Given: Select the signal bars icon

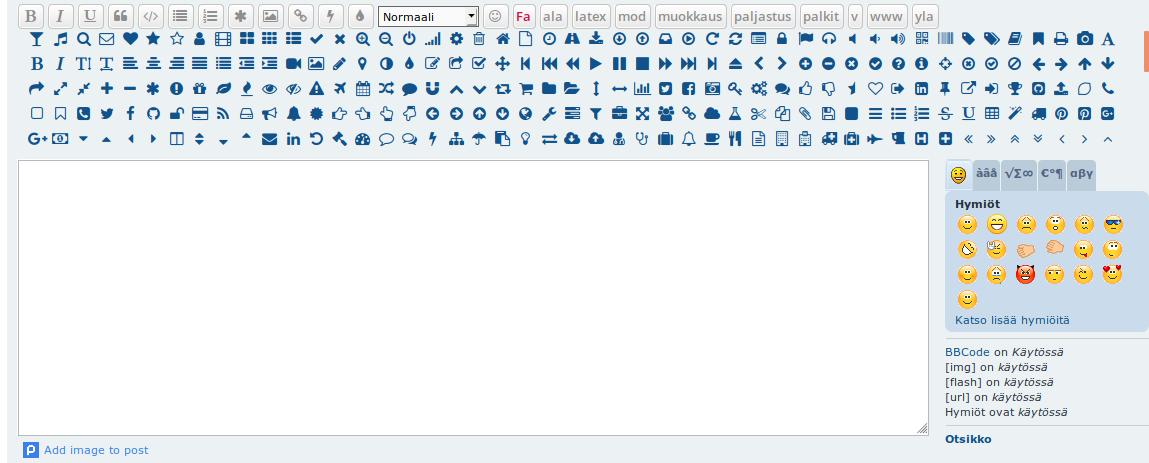Looking at the screenshot, I should (432, 40).
